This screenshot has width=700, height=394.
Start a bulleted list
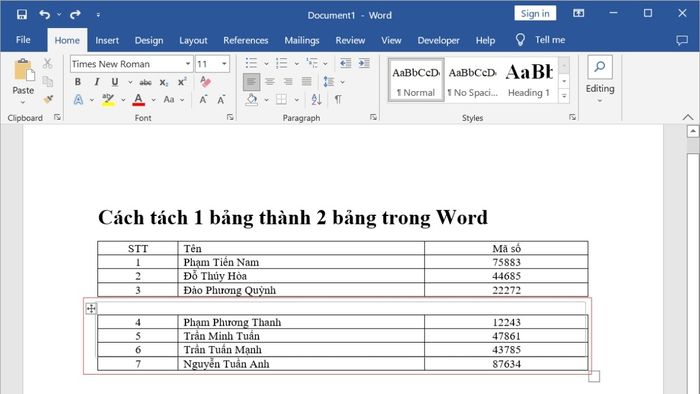click(251, 63)
